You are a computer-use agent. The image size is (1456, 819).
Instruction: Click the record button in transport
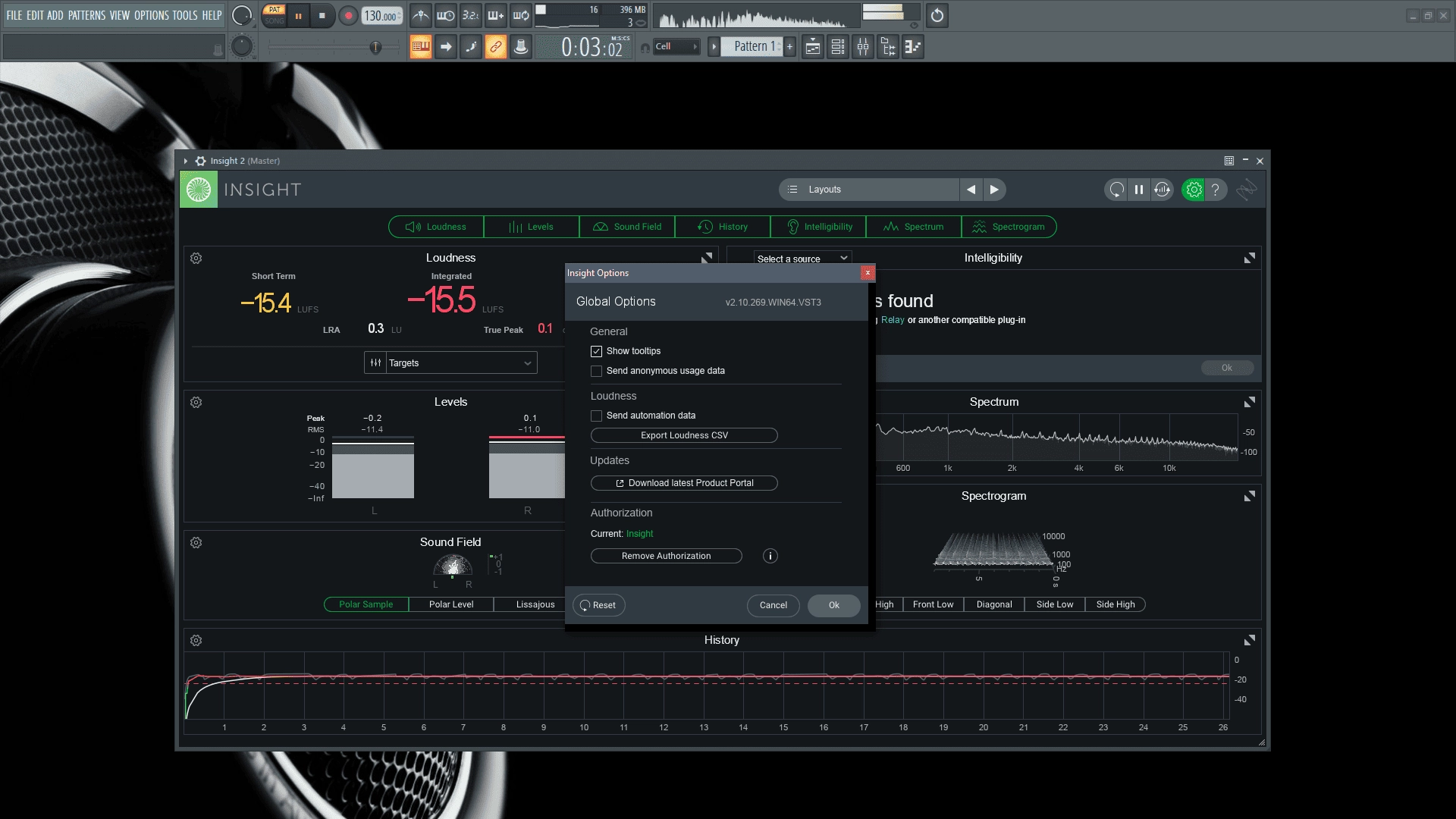tap(348, 15)
